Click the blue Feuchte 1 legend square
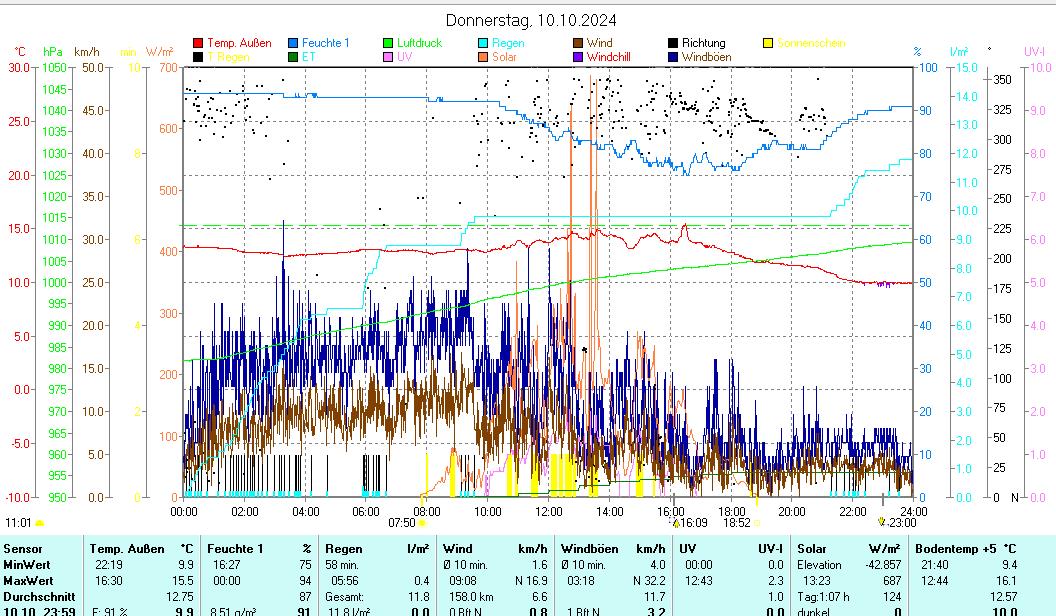This screenshot has width=1056, height=616. pyautogui.click(x=293, y=43)
